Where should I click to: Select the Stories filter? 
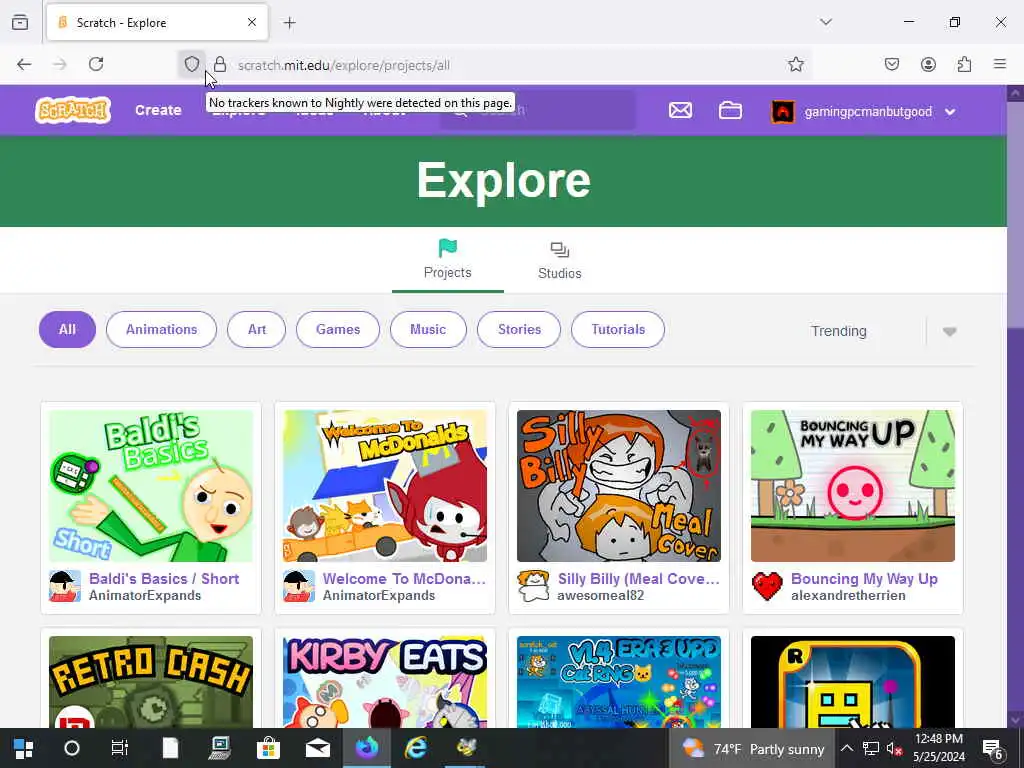519,329
